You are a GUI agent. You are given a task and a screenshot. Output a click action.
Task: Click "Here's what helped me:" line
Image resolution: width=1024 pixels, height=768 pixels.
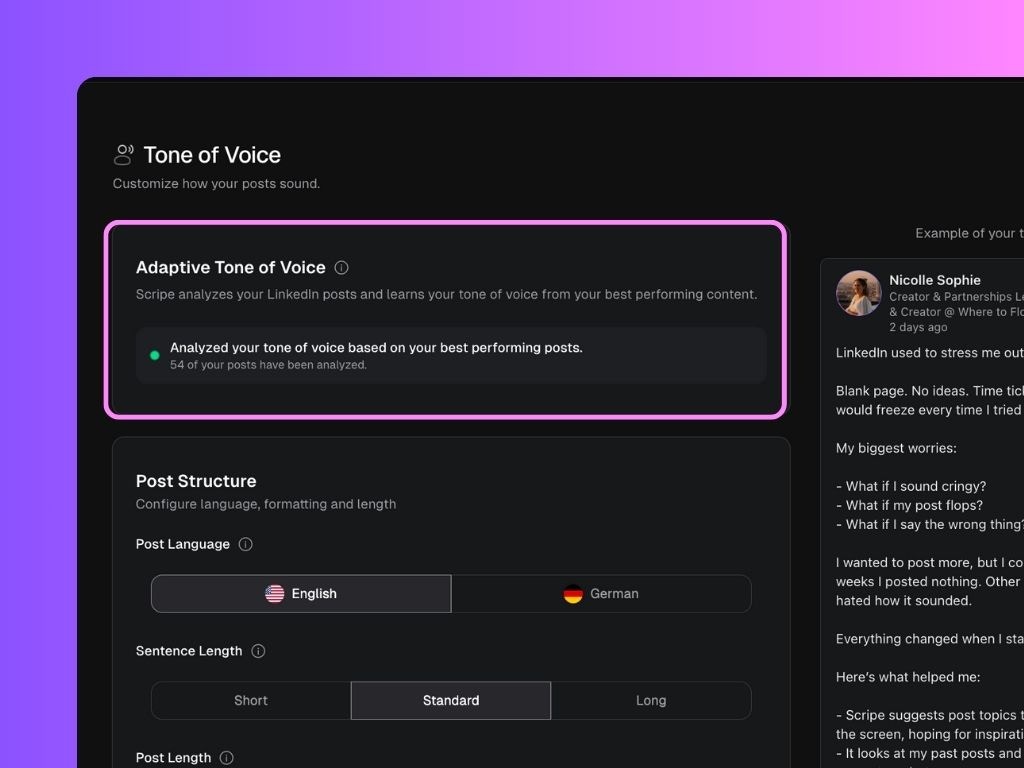pyautogui.click(x=908, y=677)
